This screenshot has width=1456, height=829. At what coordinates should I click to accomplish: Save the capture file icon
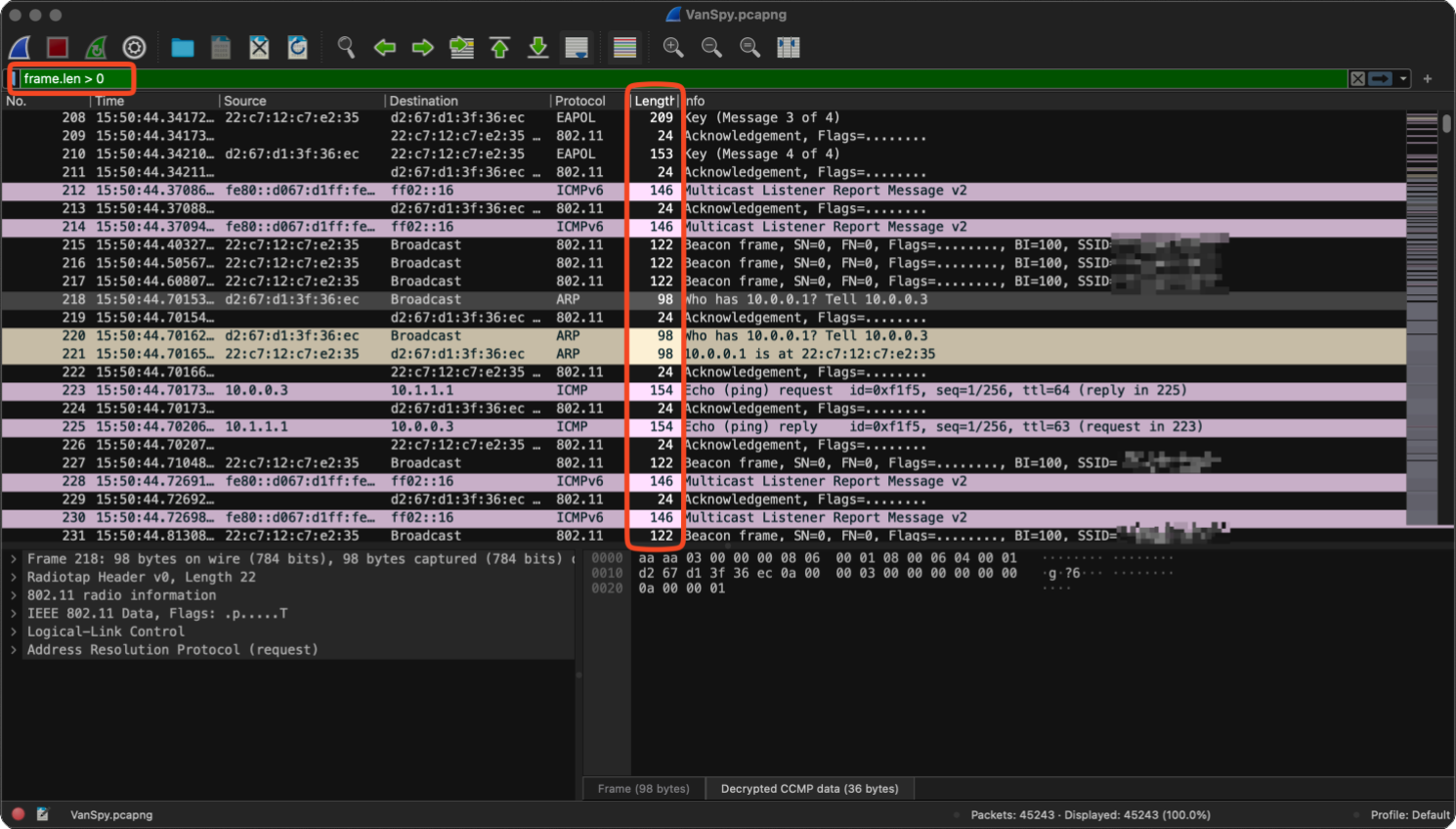tap(221, 47)
